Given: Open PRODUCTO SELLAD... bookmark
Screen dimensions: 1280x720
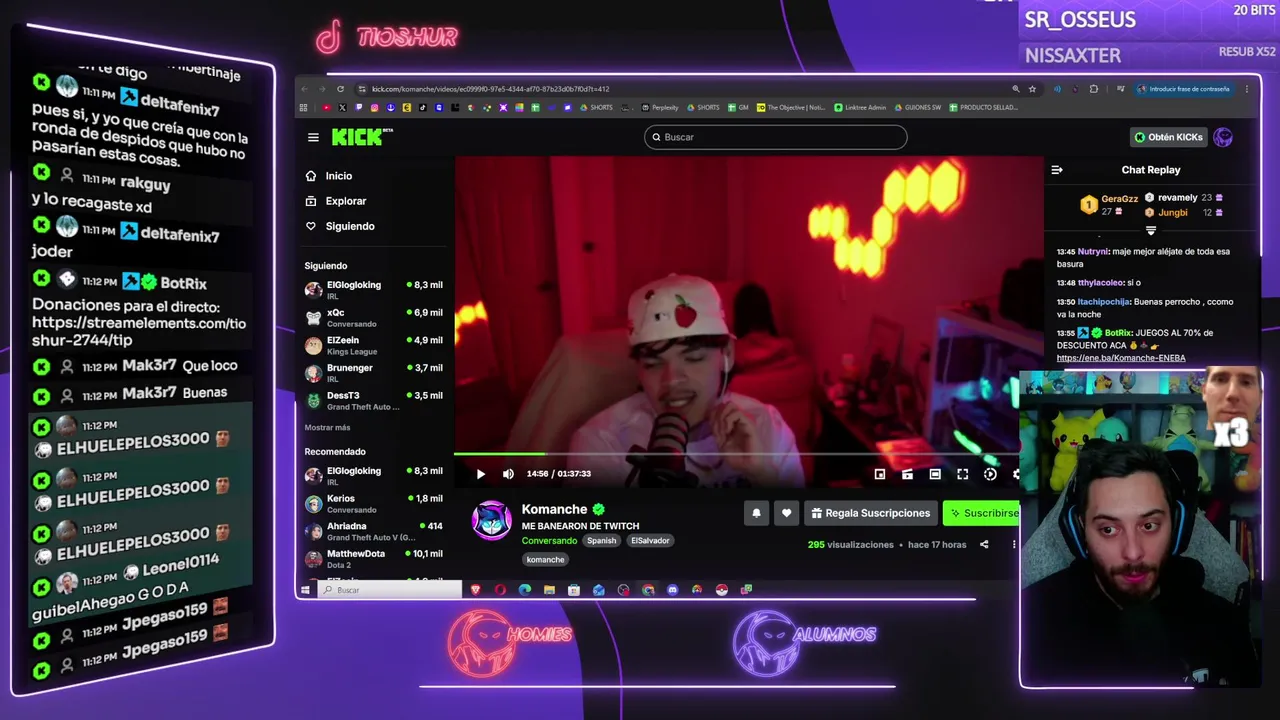Looking at the screenshot, I should [x=984, y=107].
